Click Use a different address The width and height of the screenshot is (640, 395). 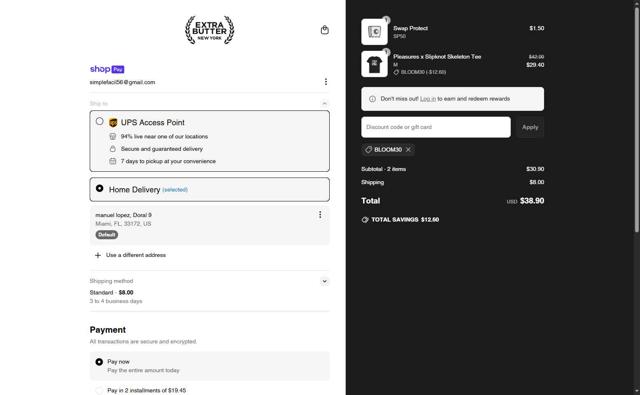click(x=136, y=255)
